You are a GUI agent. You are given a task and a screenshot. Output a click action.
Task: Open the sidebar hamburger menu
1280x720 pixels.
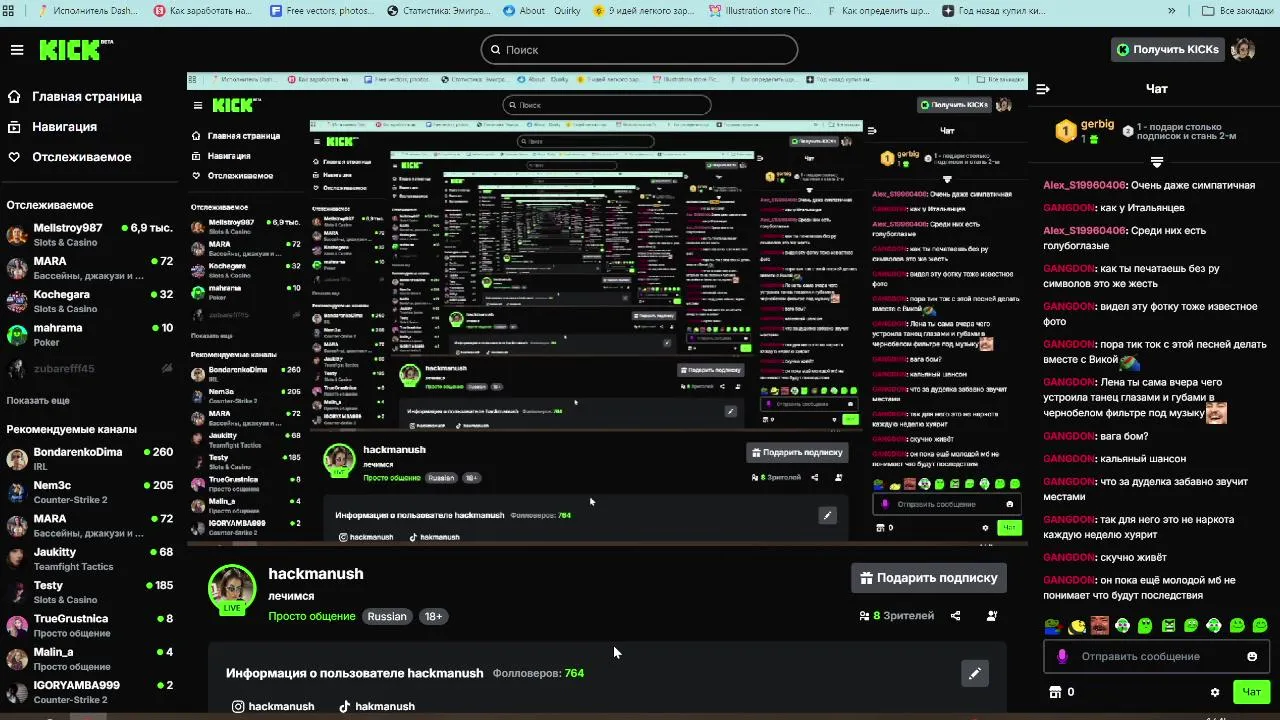click(x=17, y=50)
